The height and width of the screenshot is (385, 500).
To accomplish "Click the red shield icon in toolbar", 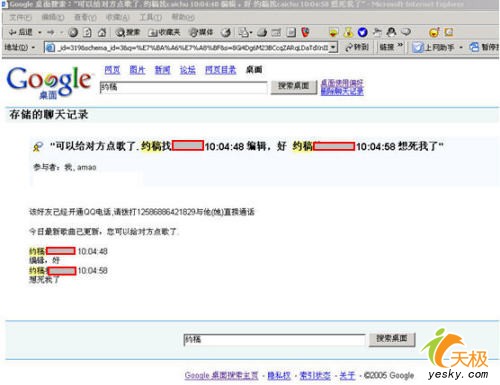I will 305,32.
